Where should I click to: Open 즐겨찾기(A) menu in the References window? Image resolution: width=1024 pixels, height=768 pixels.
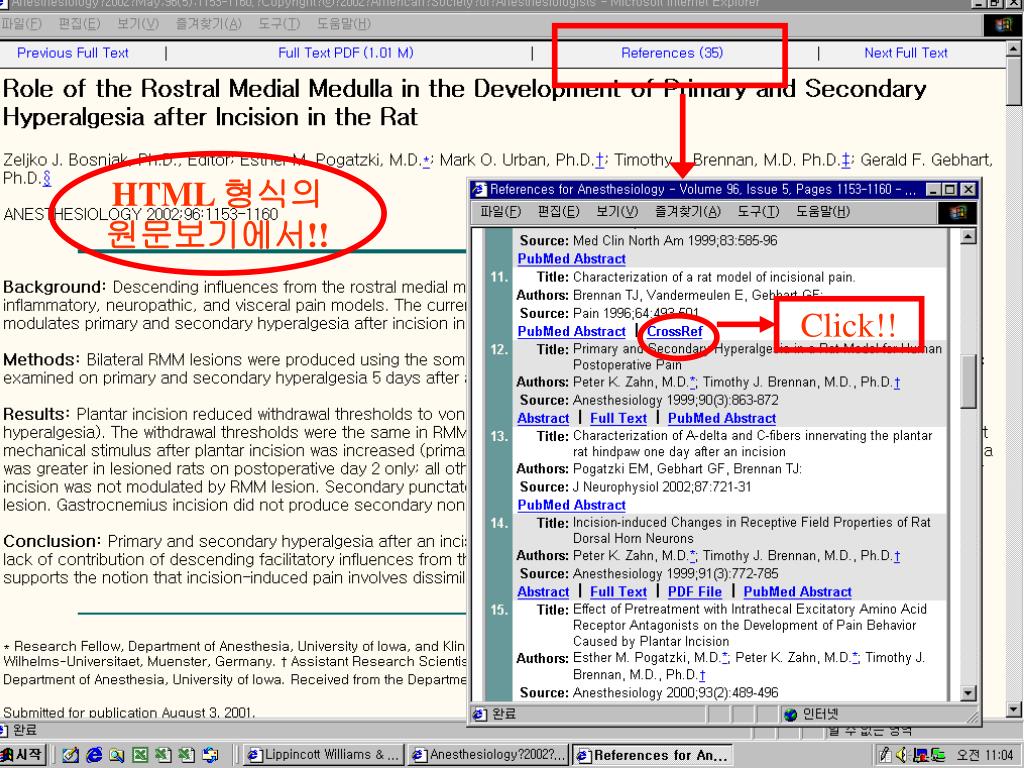(688, 212)
